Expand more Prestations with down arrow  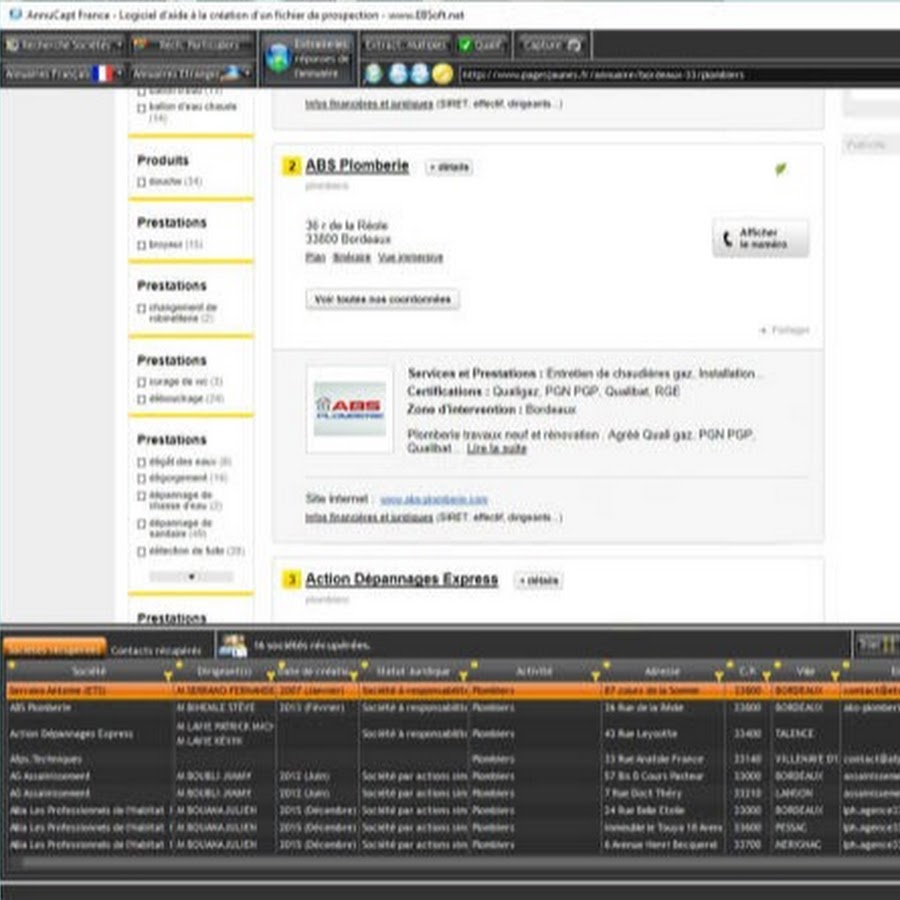191,576
